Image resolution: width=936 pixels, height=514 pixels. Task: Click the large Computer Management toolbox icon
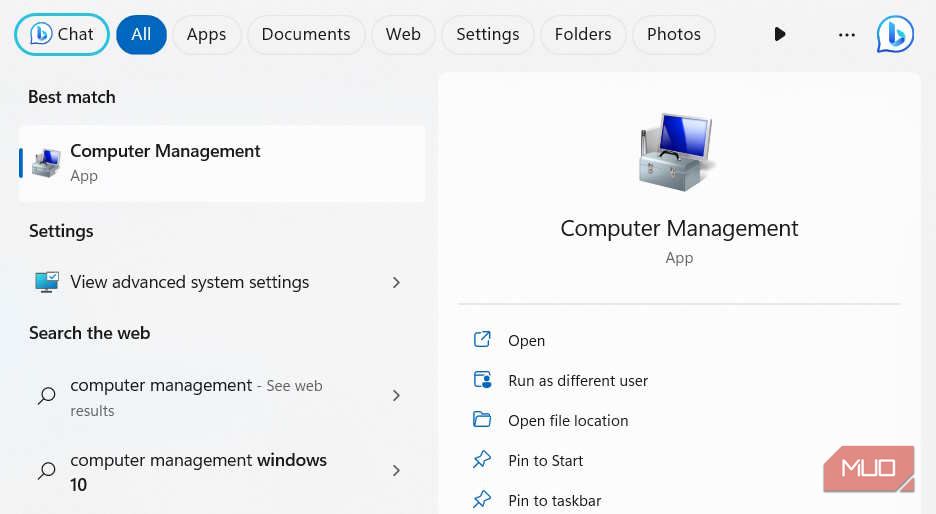[677, 152]
